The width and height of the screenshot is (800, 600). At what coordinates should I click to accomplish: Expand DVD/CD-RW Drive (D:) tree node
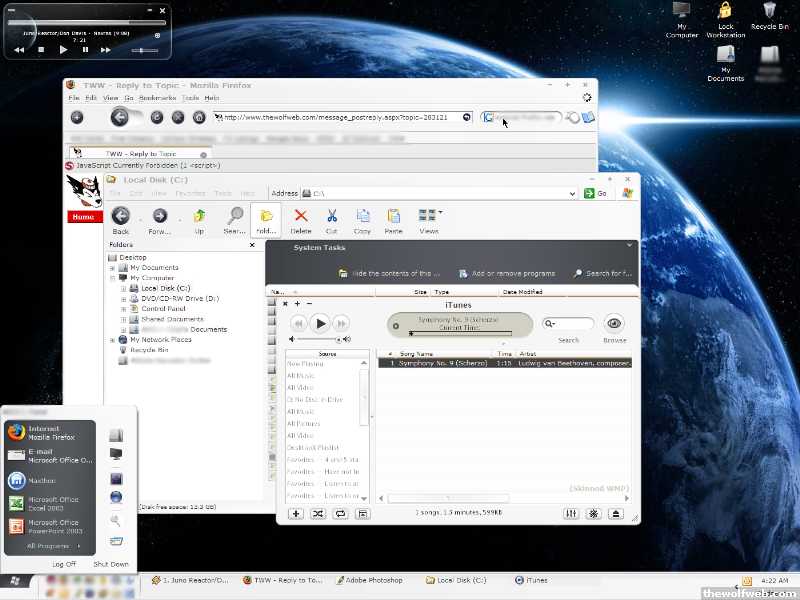click(123, 298)
